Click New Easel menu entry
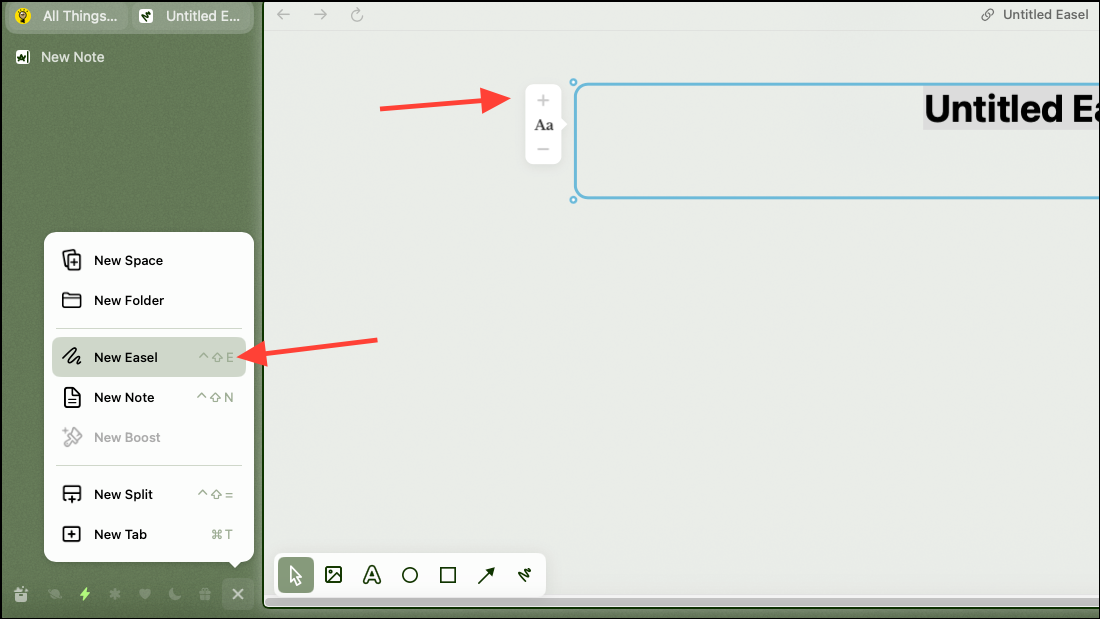The image size is (1100, 619). tap(149, 357)
